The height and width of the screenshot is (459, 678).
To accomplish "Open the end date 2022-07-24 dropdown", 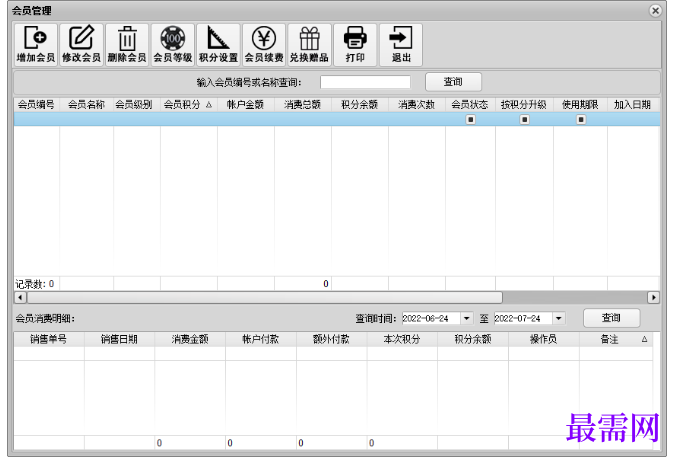I will [559, 319].
